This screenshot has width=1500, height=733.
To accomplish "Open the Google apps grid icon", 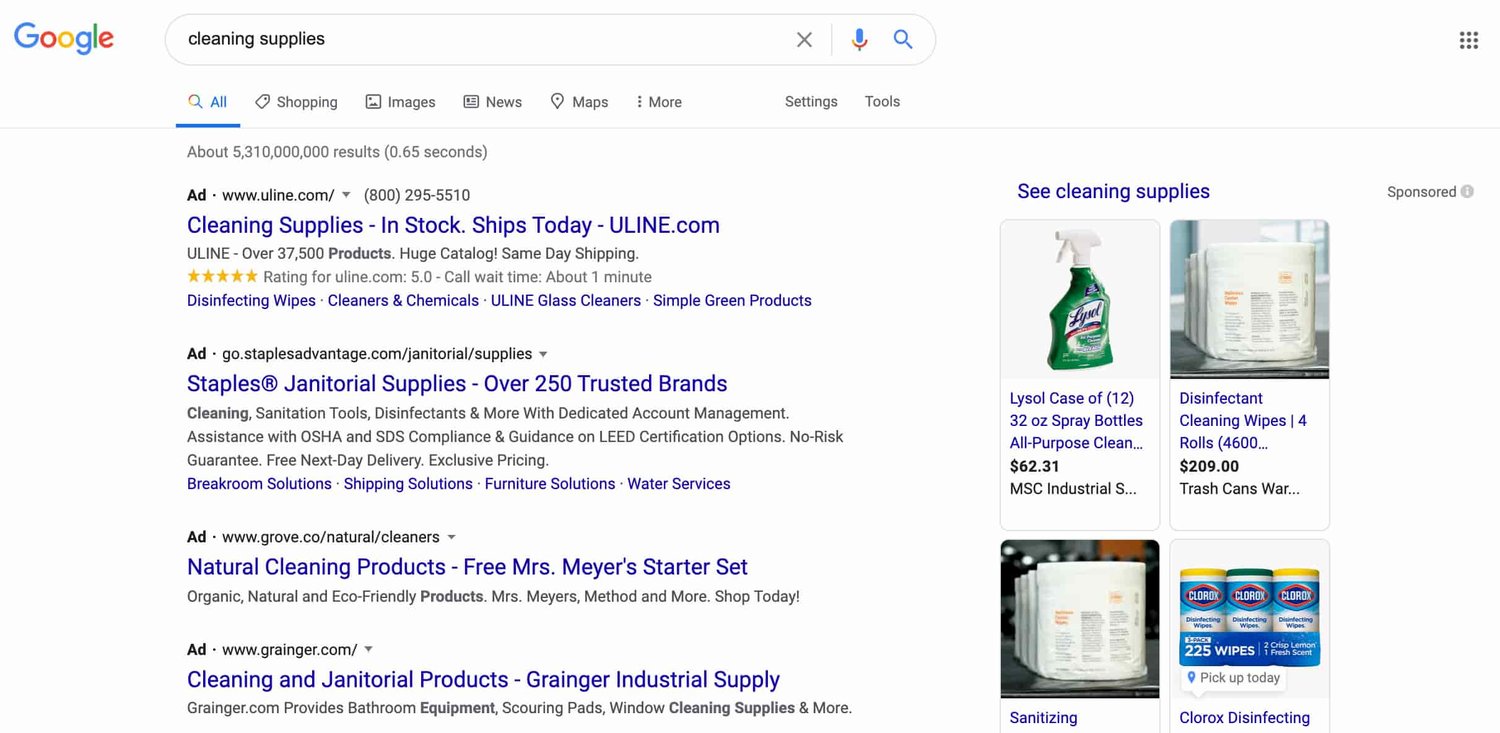I will tap(1468, 40).
